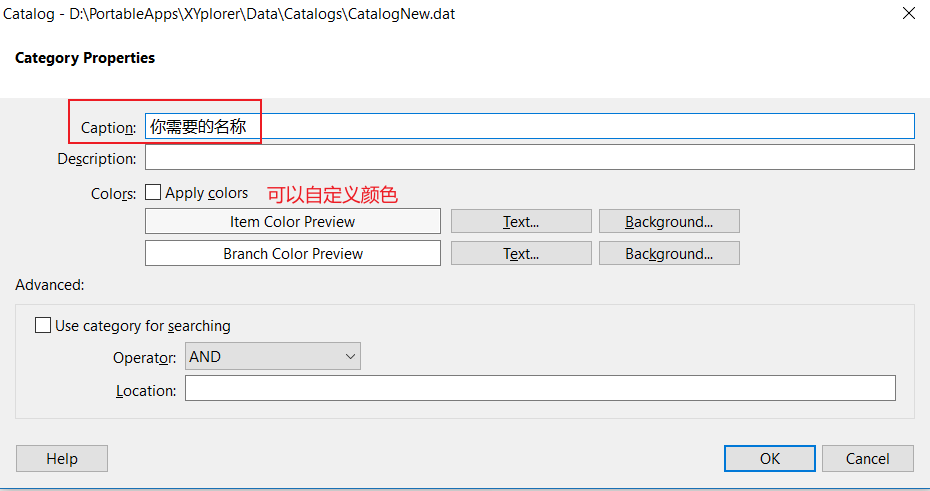Click the Branch Color Preview swatch

292,253
